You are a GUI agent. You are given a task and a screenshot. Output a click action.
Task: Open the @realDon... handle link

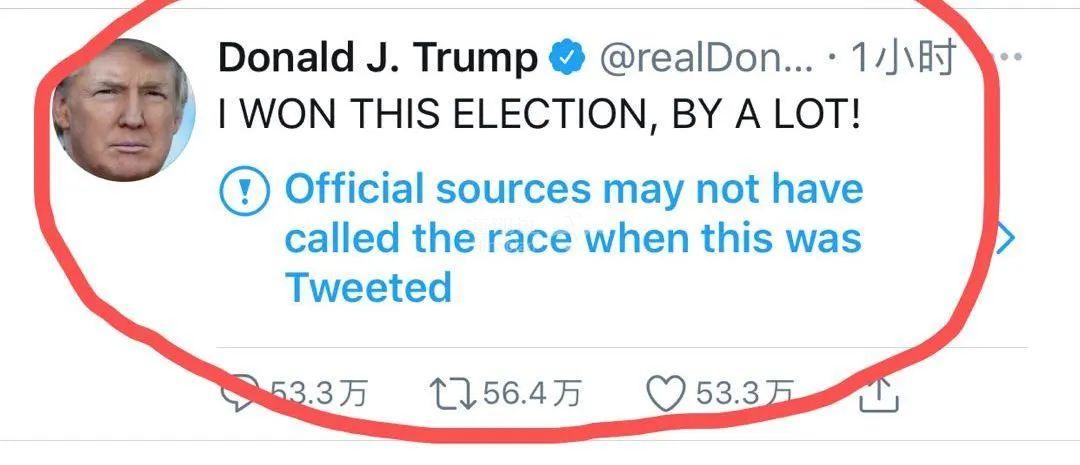(x=706, y=58)
